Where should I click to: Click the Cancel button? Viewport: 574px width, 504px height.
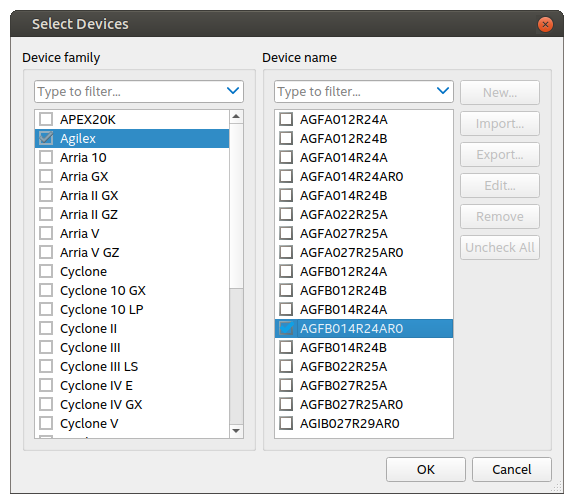[x=512, y=469]
